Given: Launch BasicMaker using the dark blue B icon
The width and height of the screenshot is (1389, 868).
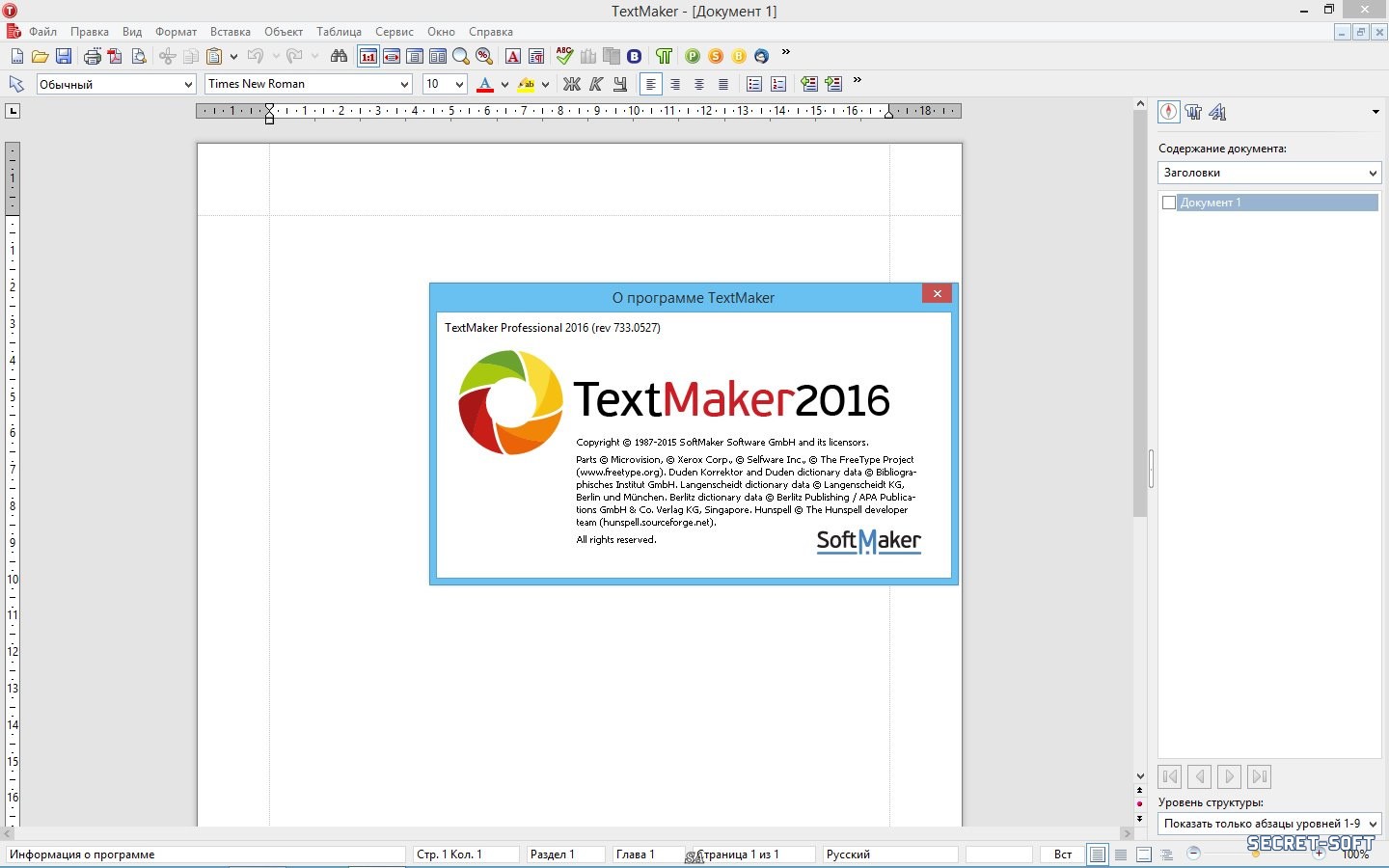Looking at the screenshot, I should [x=635, y=56].
